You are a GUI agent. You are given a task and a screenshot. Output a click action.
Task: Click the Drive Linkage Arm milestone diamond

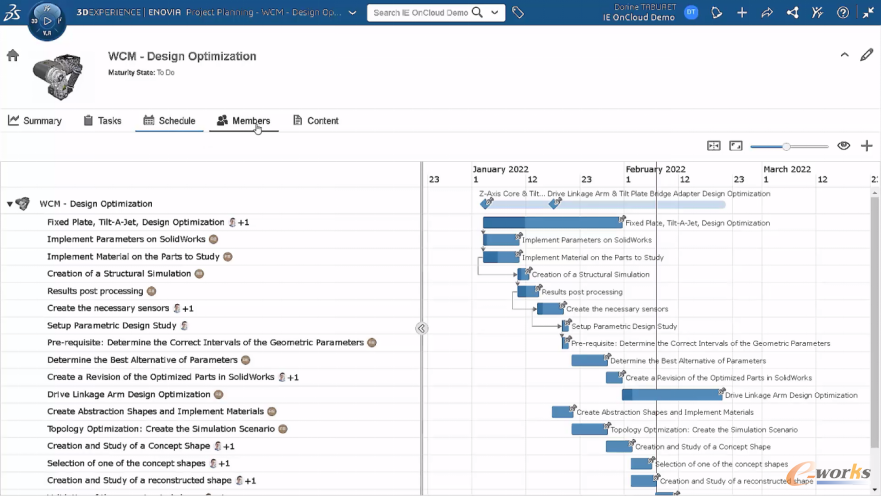[x=555, y=204]
